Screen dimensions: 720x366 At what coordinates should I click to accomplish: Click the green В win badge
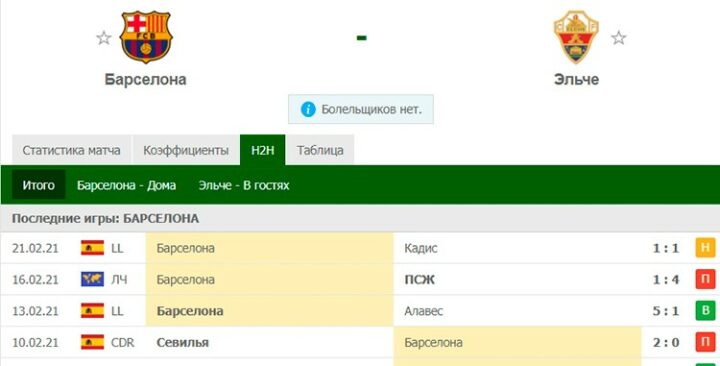pos(705,310)
